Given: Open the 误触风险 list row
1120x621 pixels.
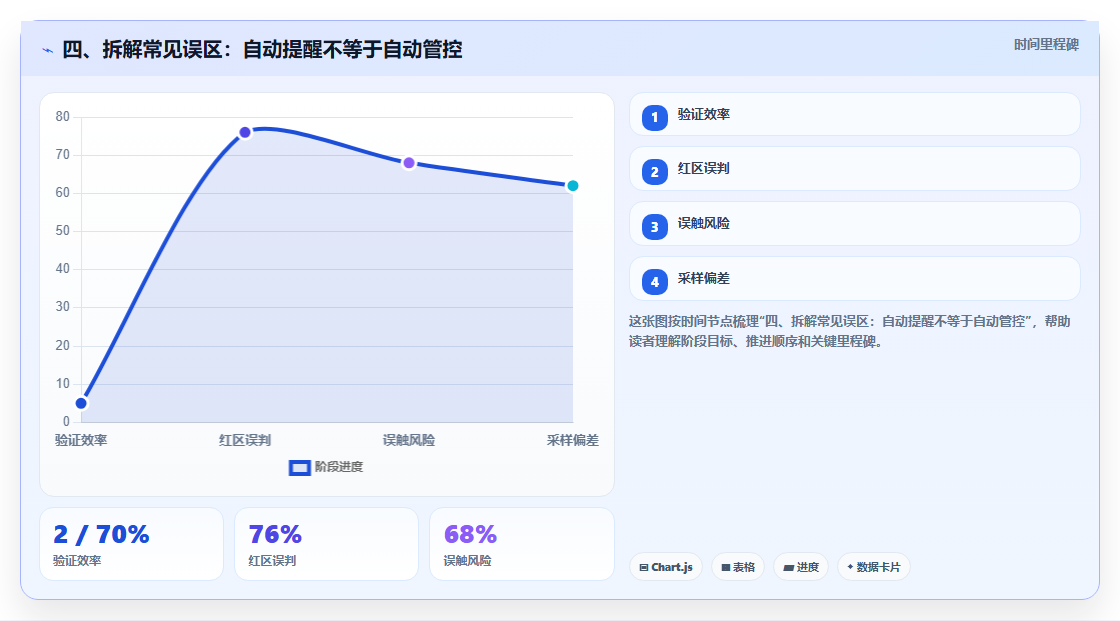Looking at the screenshot, I should [854, 224].
